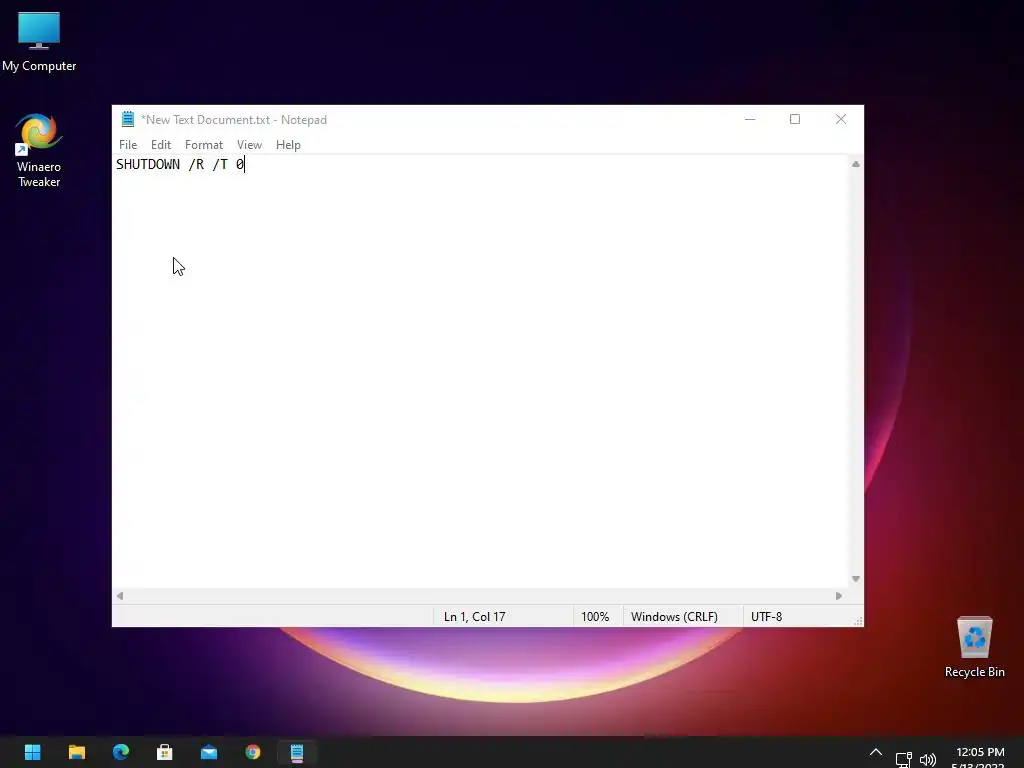Show hidden system tray icons
This screenshot has height=768, width=1024.
tap(876, 753)
